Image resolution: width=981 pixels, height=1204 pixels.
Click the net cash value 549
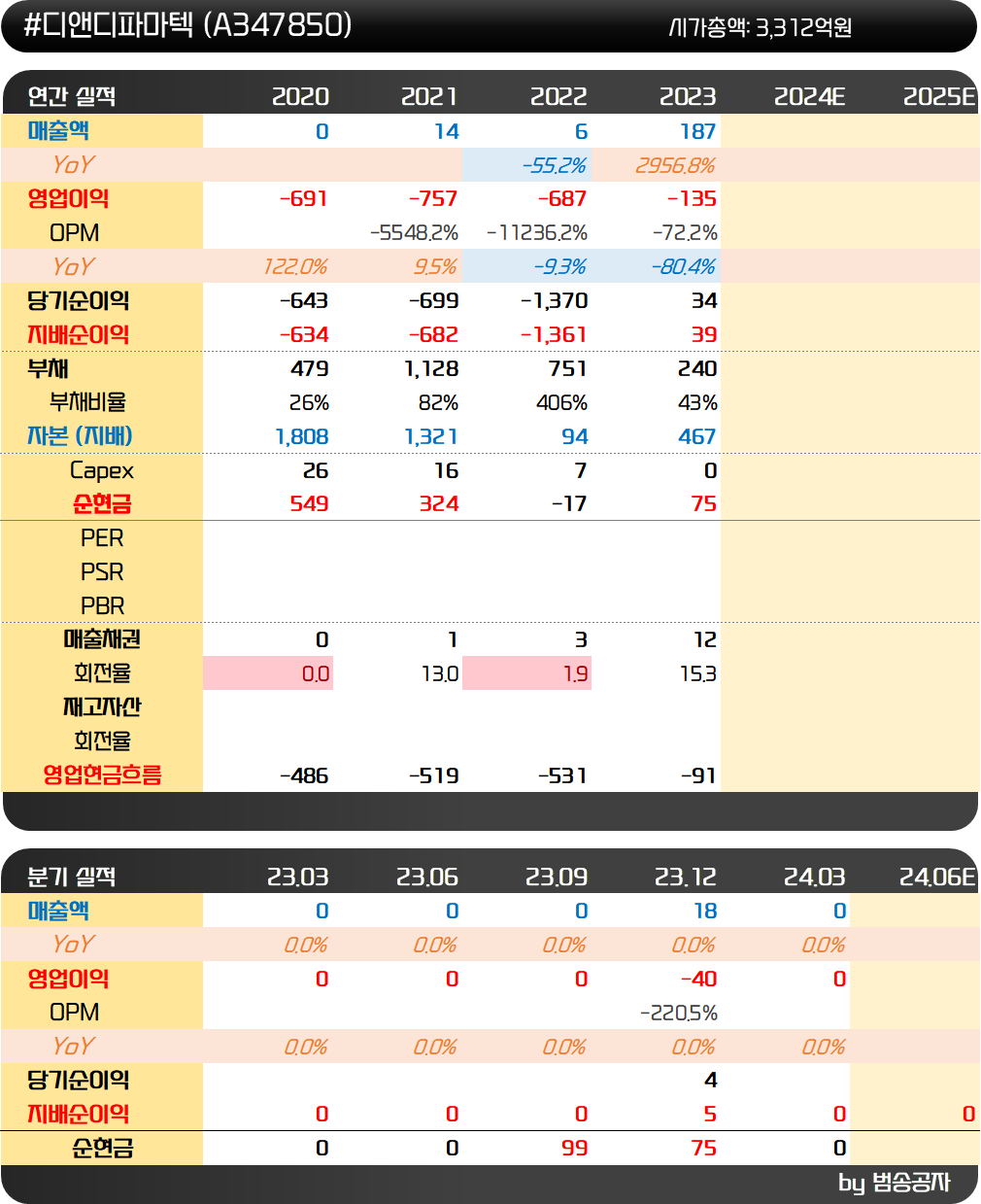(x=310, y=503)
